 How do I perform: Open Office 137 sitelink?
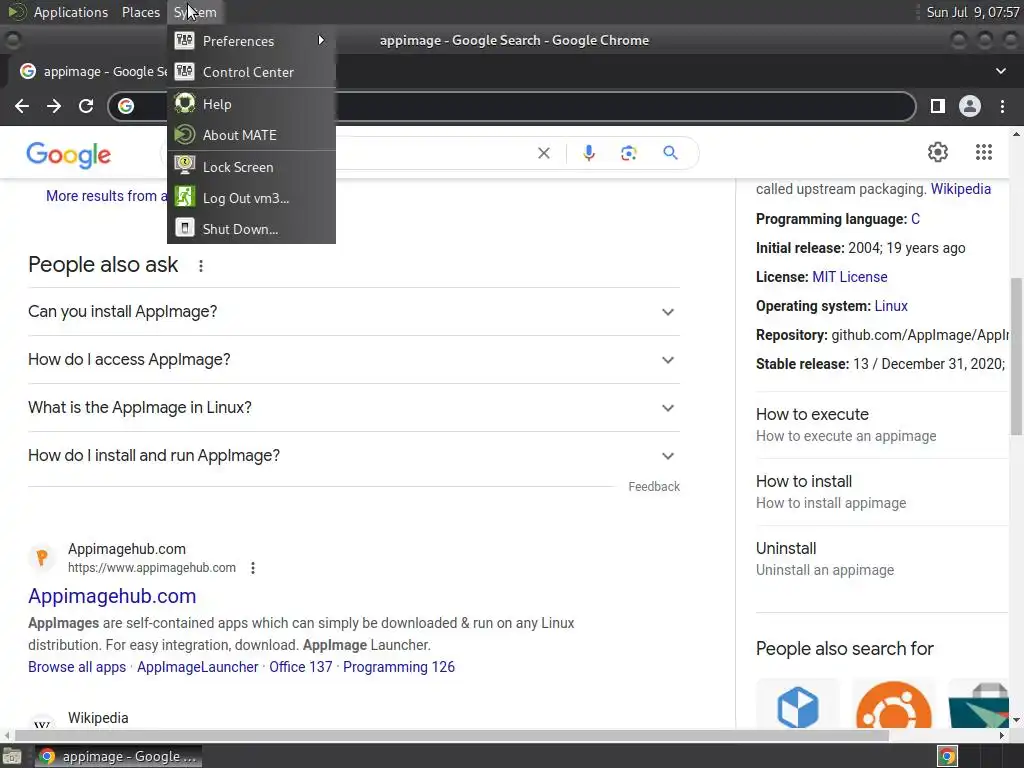click(300, 667)
